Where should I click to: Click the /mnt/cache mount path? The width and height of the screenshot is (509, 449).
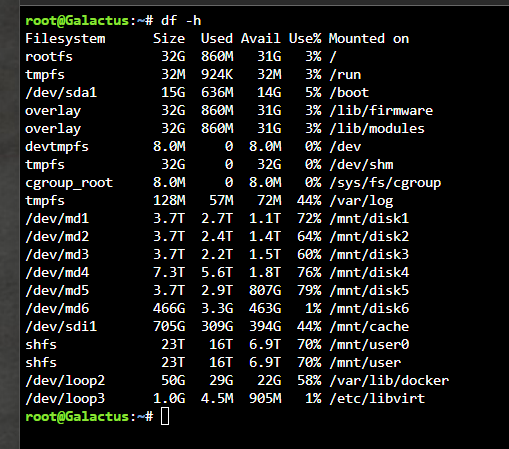(369, 326)
